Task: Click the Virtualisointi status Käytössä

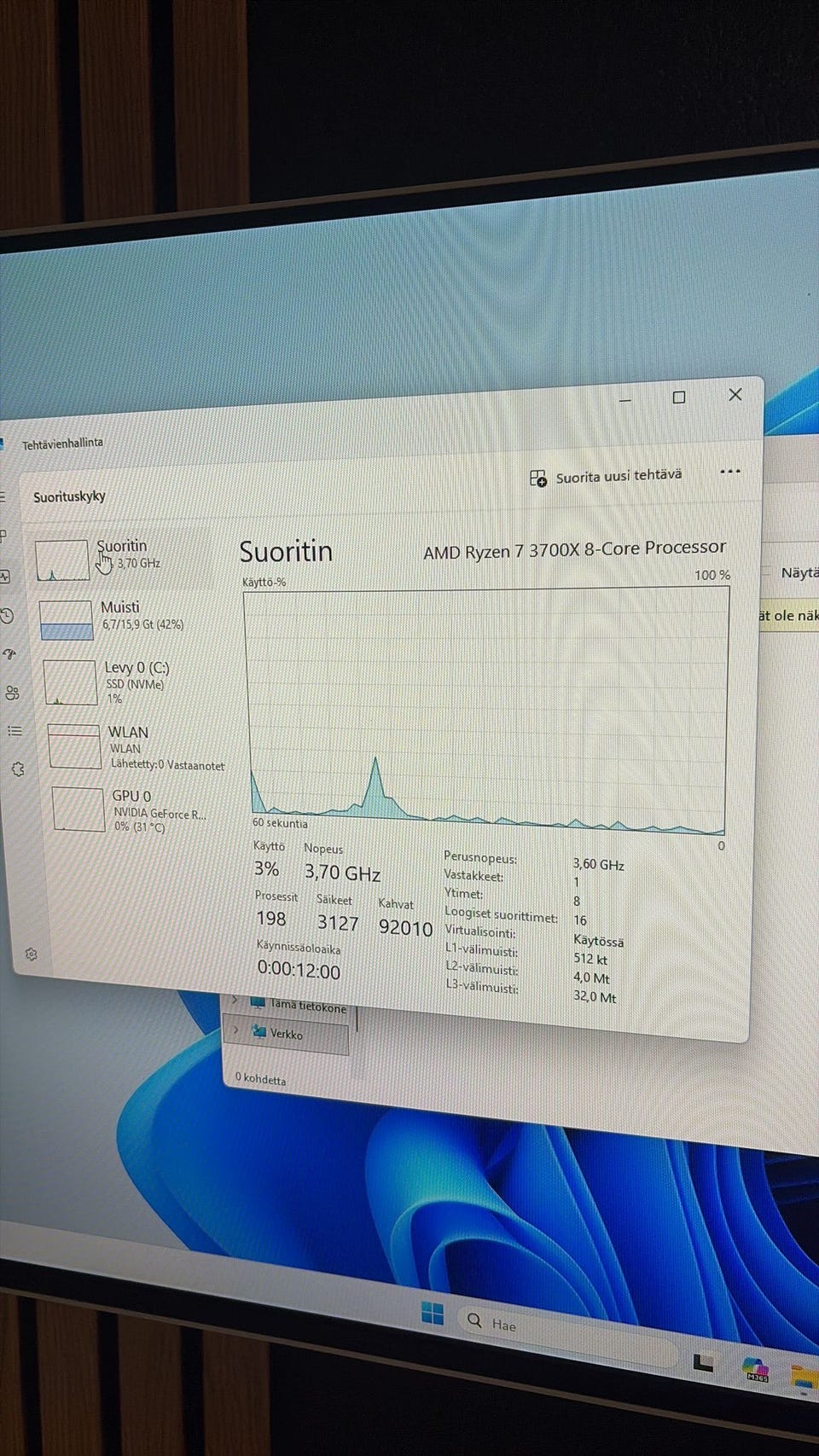Action: pyautogui.click(x=599, y=941)
